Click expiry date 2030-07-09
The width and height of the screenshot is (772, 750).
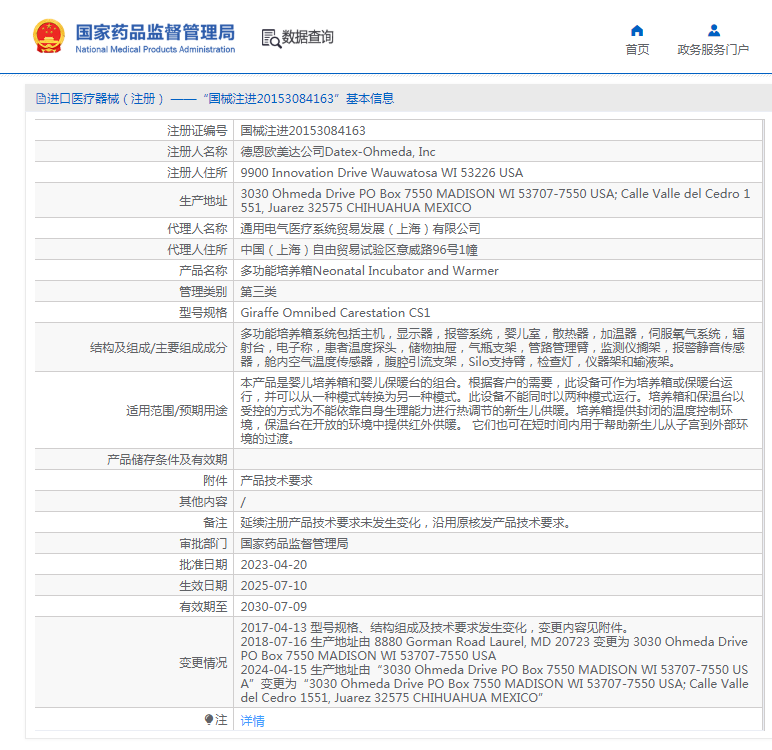click(274, 607)
